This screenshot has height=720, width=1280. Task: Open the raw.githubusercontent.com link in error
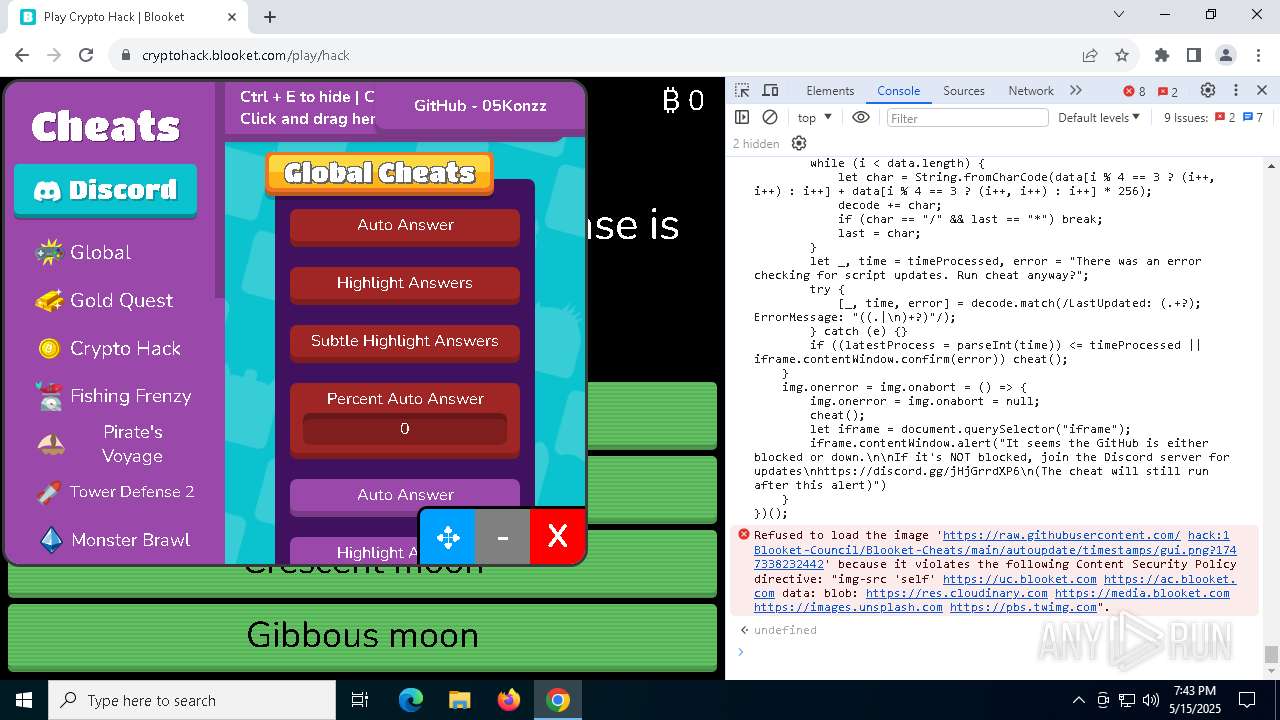tap(1061, 535)
